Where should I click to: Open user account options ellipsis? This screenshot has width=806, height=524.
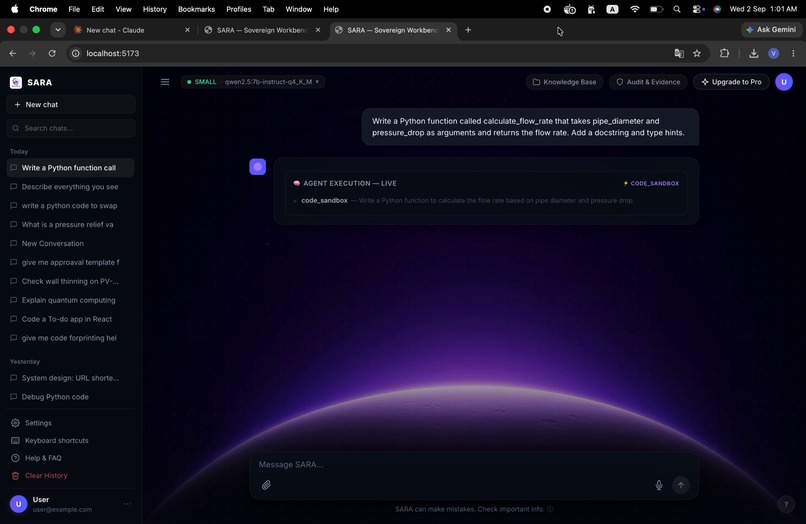tap(127, 504)
